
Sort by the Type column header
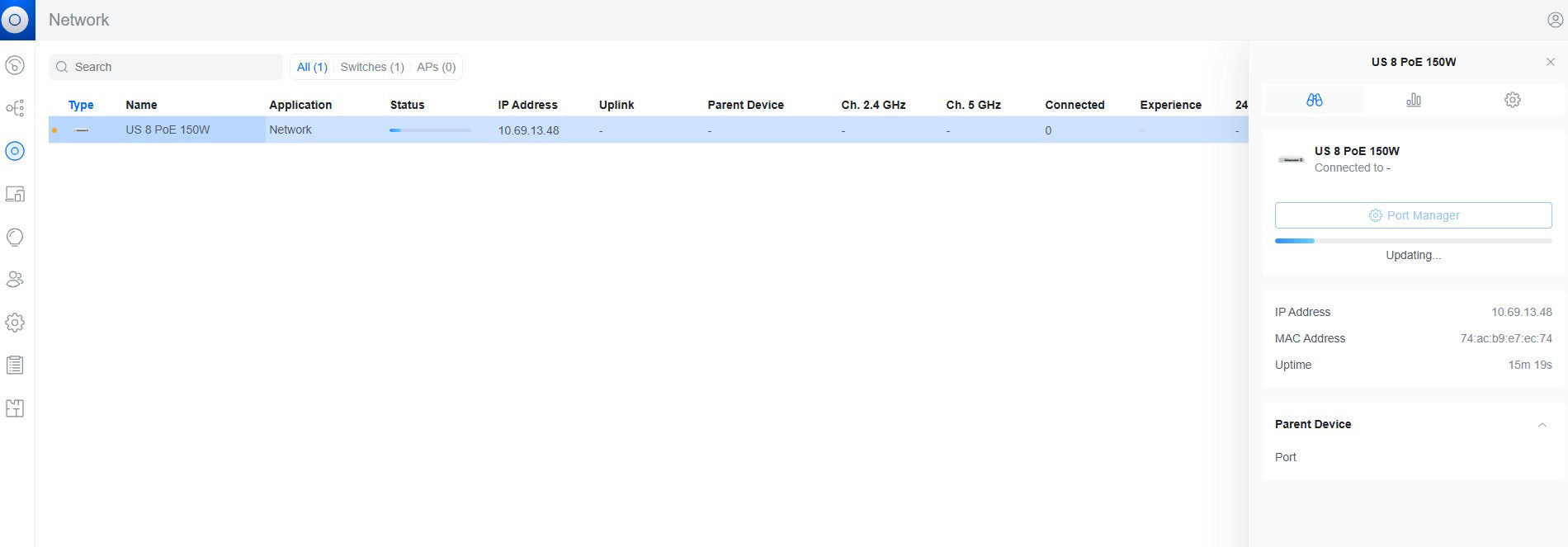81,105
